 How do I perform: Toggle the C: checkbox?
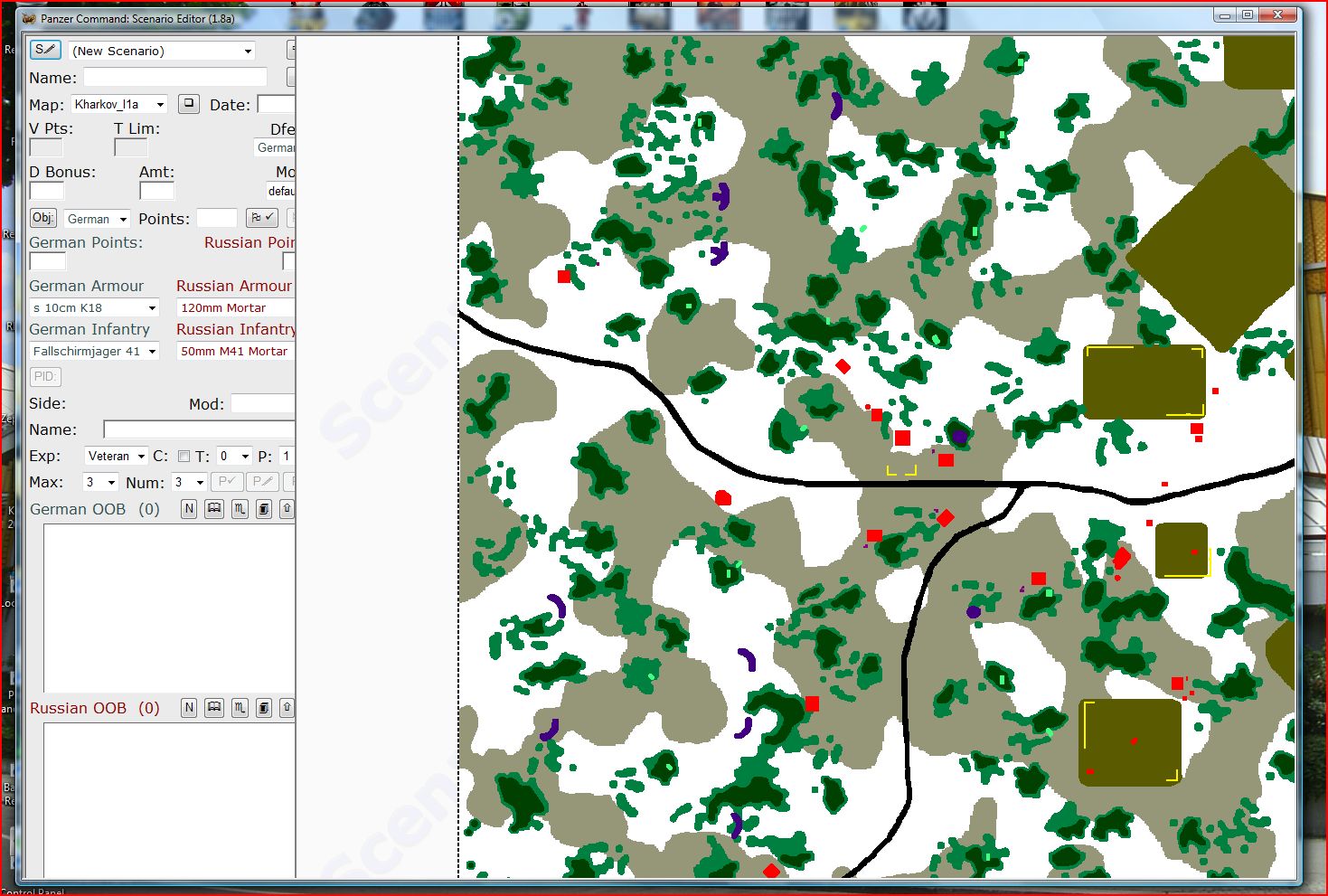[184, 457]
